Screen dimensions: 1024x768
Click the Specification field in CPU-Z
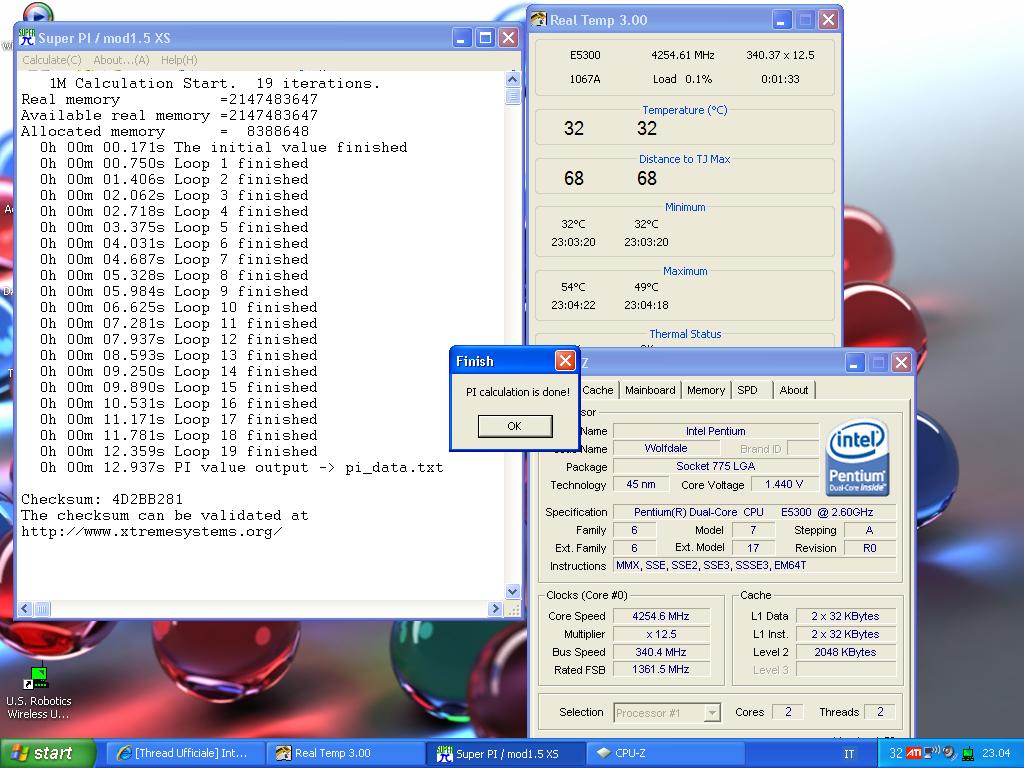[x=755, y=512]
